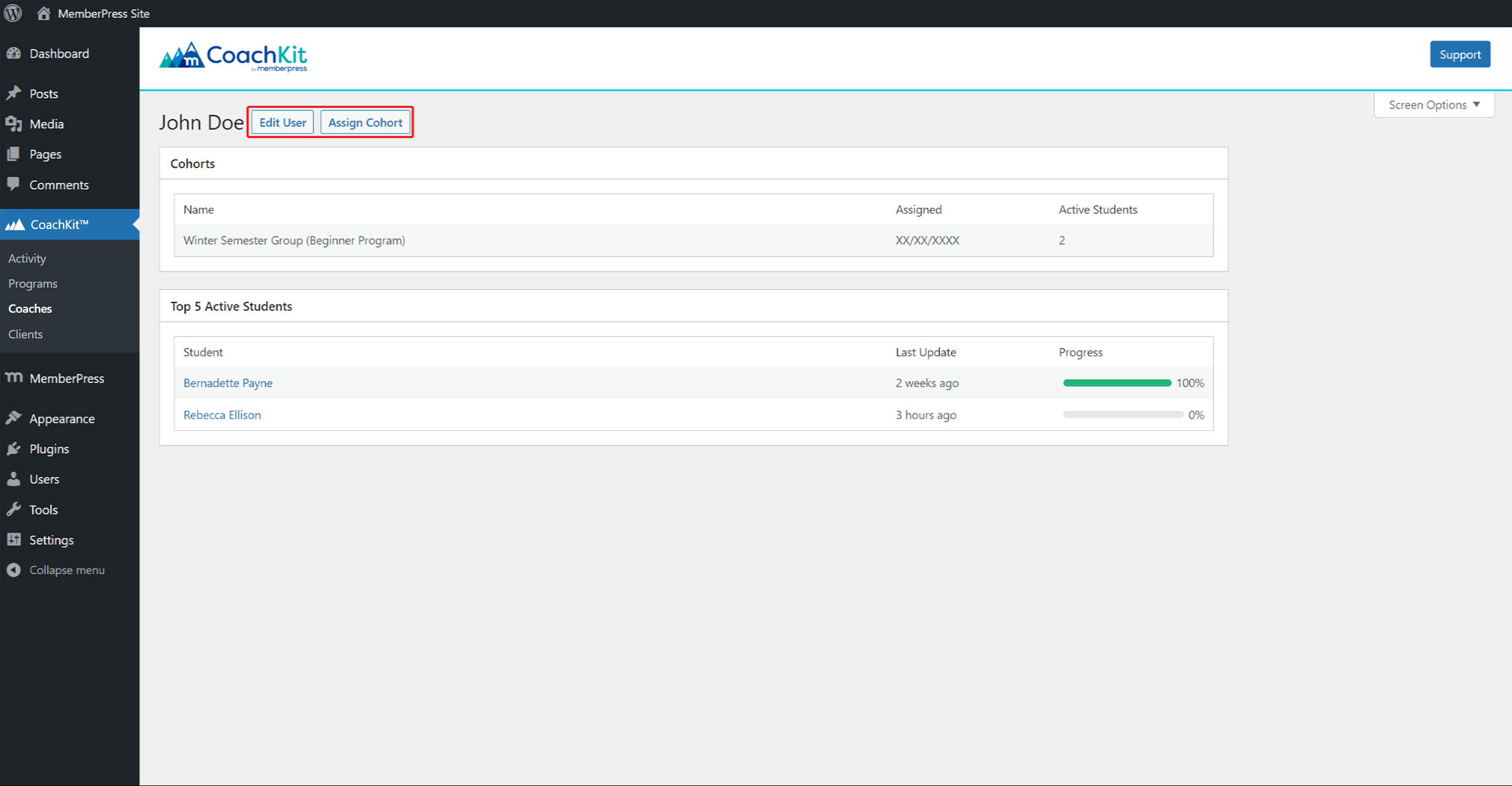Click the Posts menu icon
Screen dimensions: 1512x786
[x=14, y=93]
